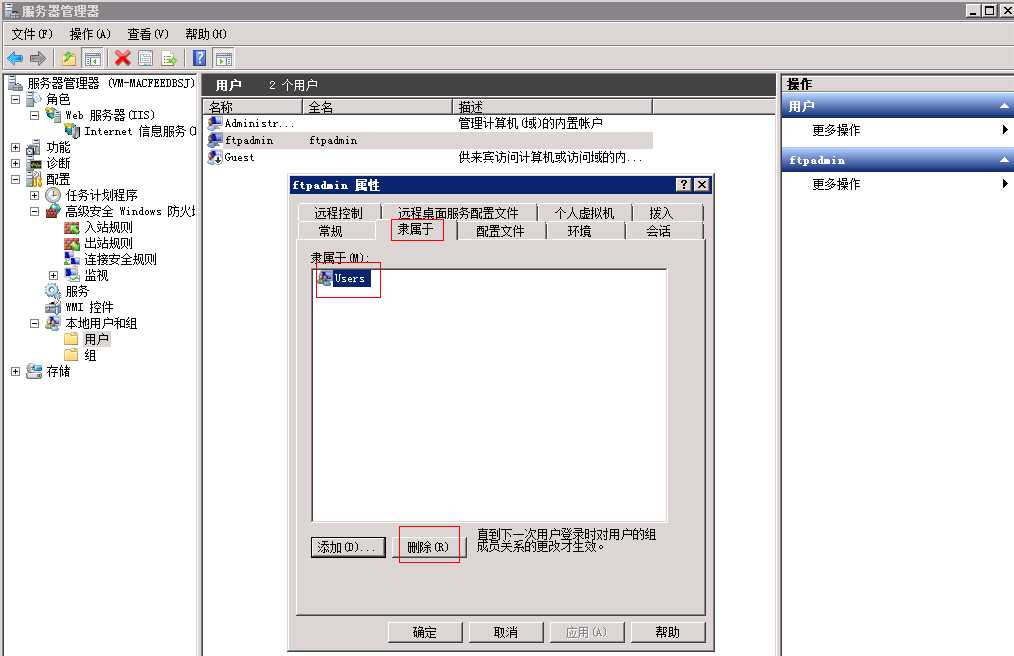This screenshot has height=656, width=1014.
Task: Go back with the blue left arrow
Action: tap(15, 59)
